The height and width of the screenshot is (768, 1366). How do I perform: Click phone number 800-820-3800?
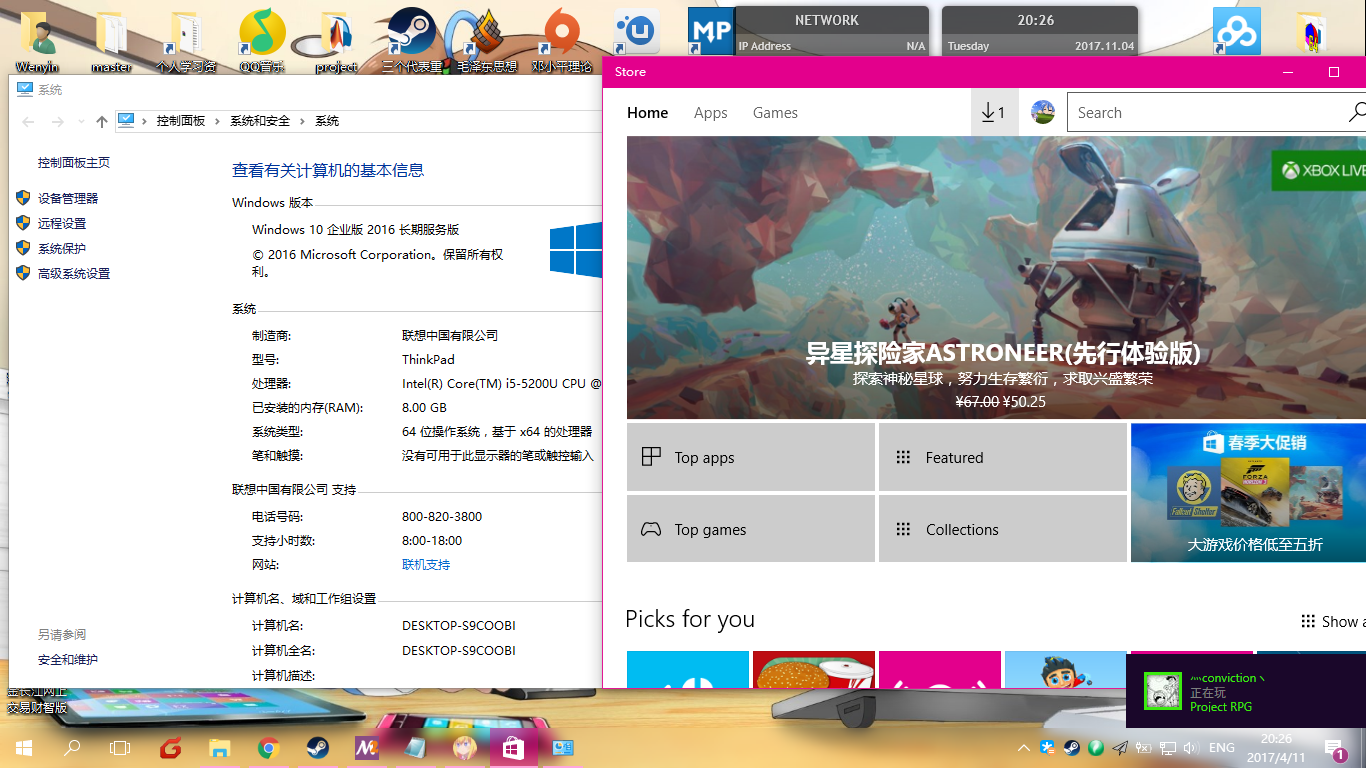[x=442, y=517]
